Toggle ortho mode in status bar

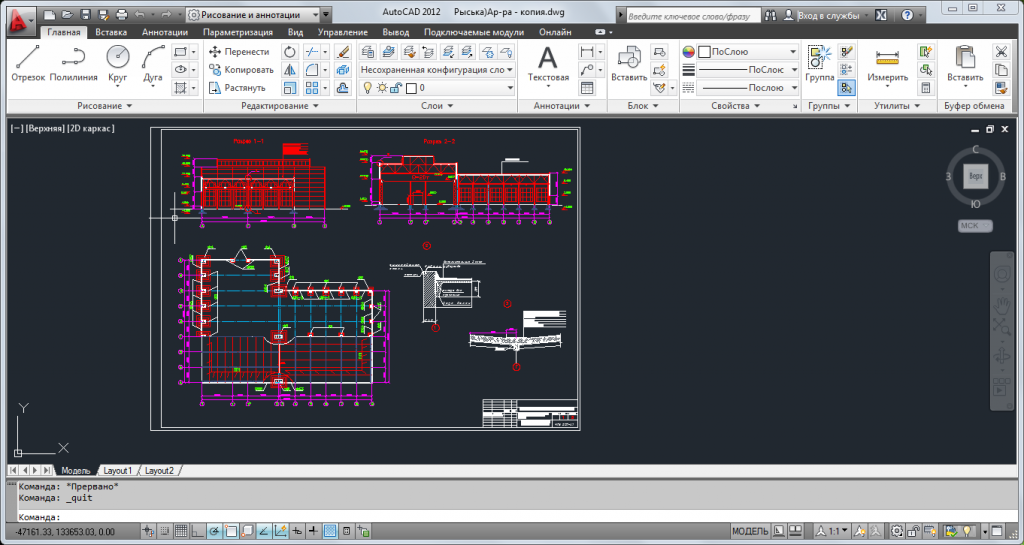tap(198, 531)
